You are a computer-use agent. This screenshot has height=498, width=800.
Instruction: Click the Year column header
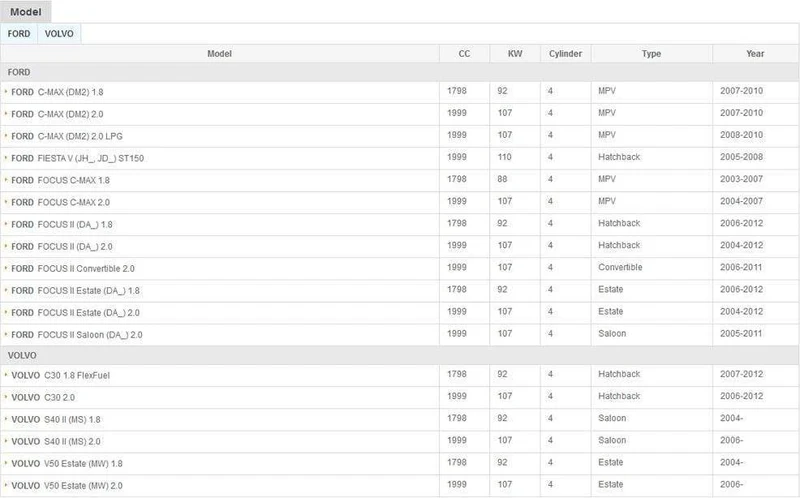[x=755, y=54]
